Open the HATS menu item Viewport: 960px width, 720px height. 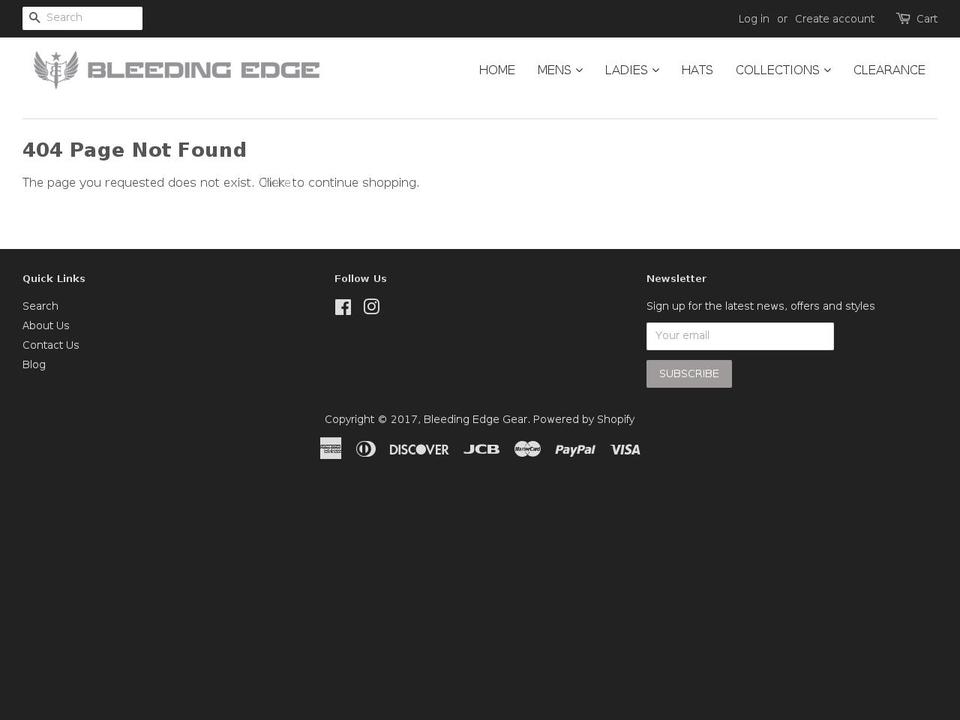click(x=697, y=70)
